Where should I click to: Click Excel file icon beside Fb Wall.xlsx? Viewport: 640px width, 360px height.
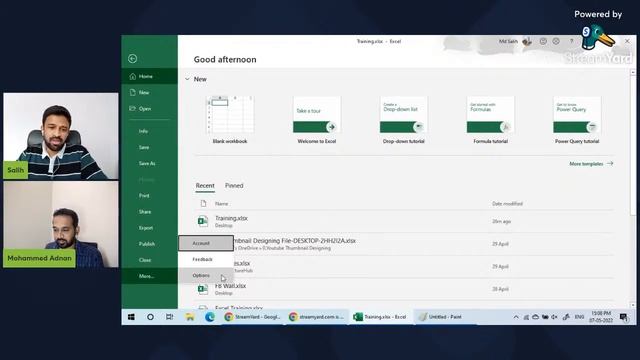pyautogui.click(x=203, y=289)
